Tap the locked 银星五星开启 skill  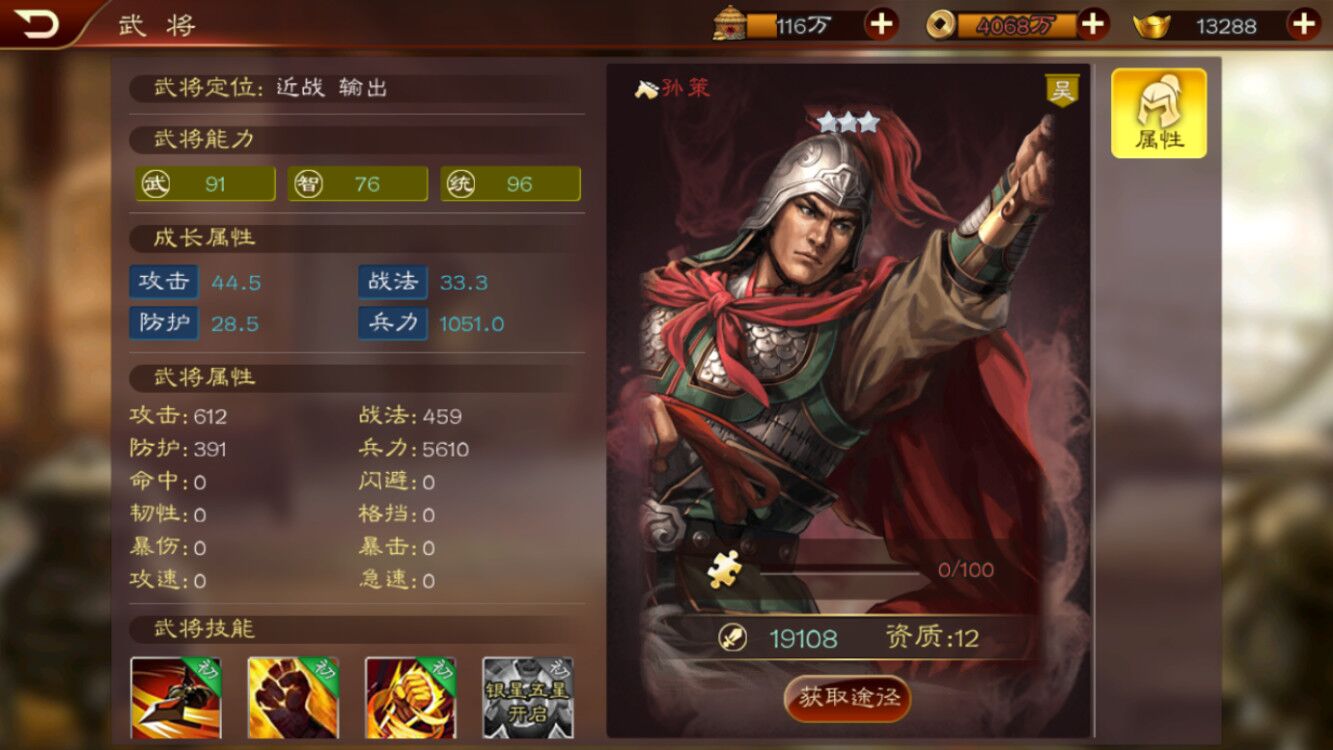point(528,697)
